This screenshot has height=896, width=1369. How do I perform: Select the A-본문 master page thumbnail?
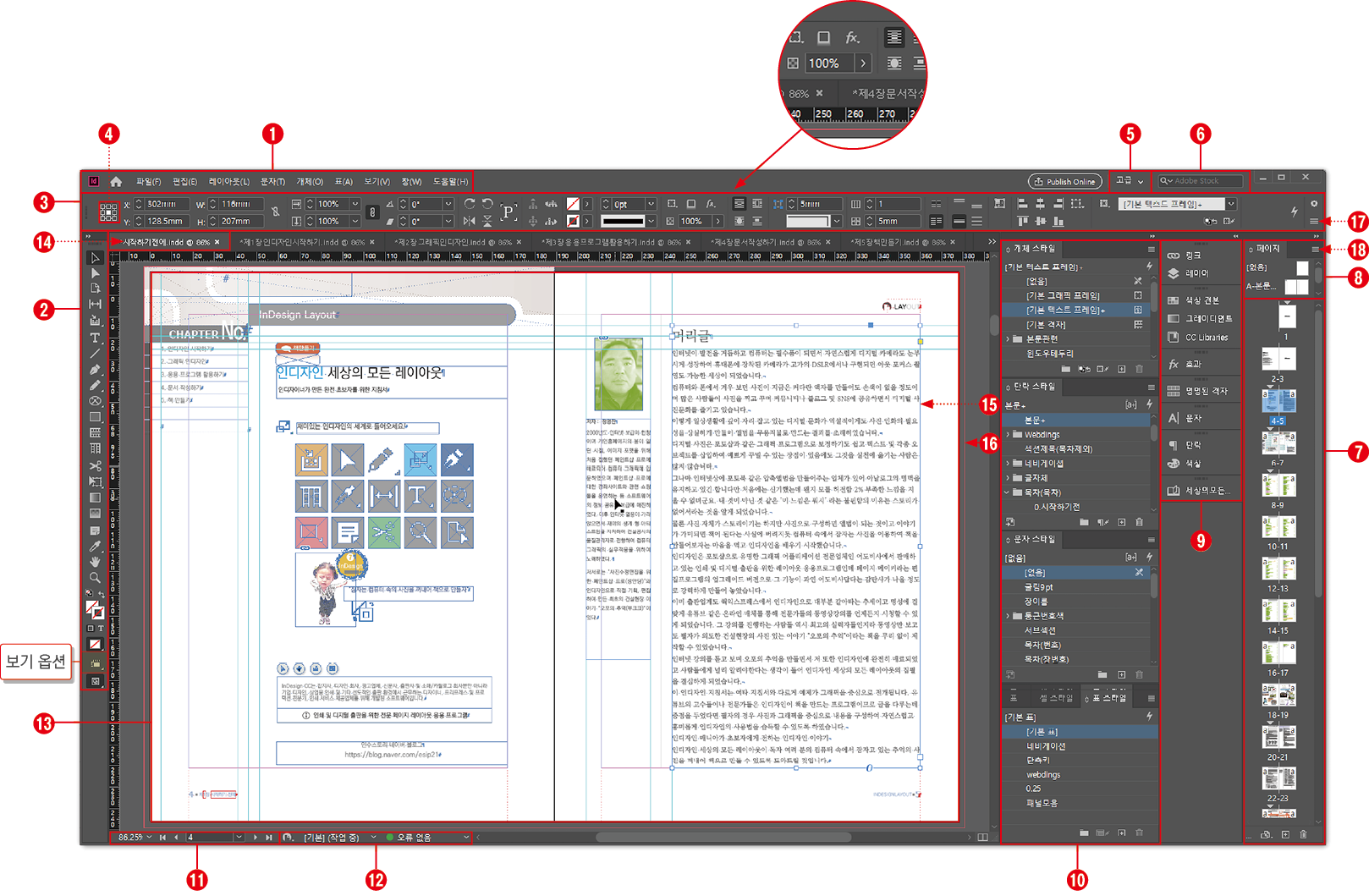[x=1295, y=288]
